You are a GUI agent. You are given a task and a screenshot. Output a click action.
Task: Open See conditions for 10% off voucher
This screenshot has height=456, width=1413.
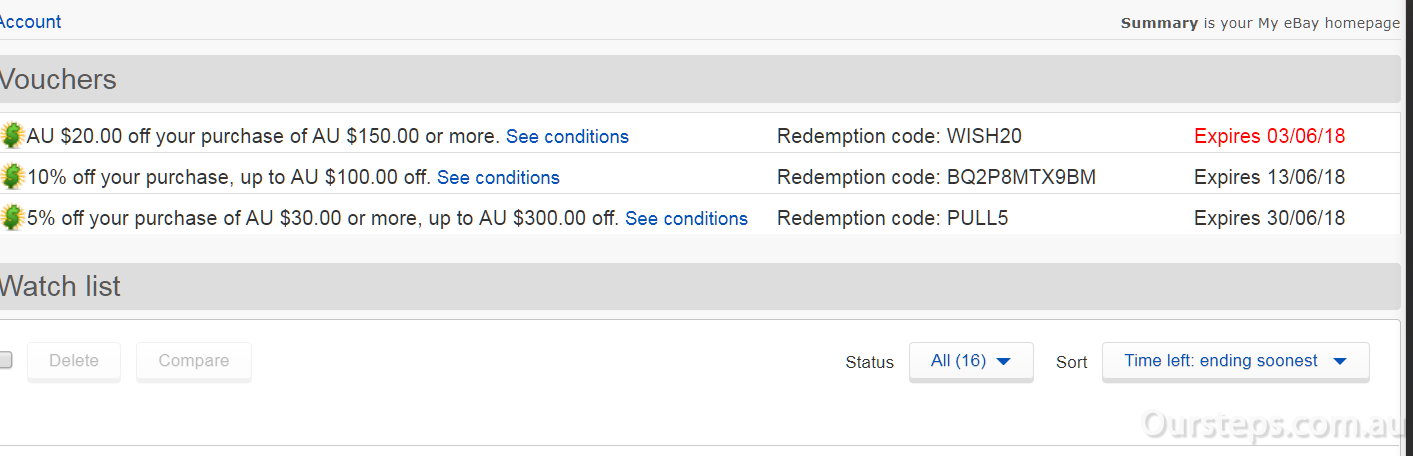point(498,178)
